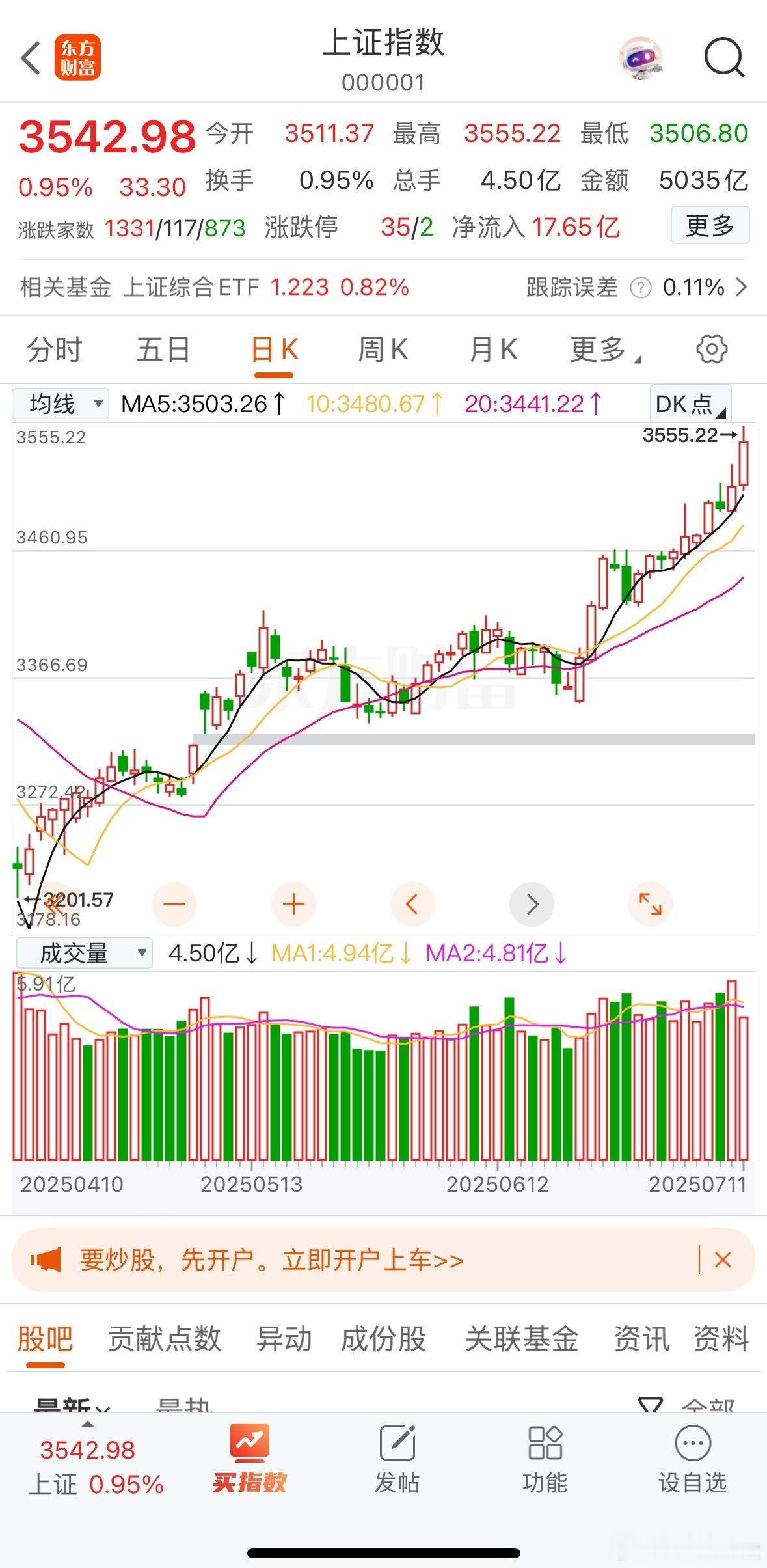Tap the 最高 3555.22 value in header
This screenshot has width=767, height=1568.
click(513, 133)
